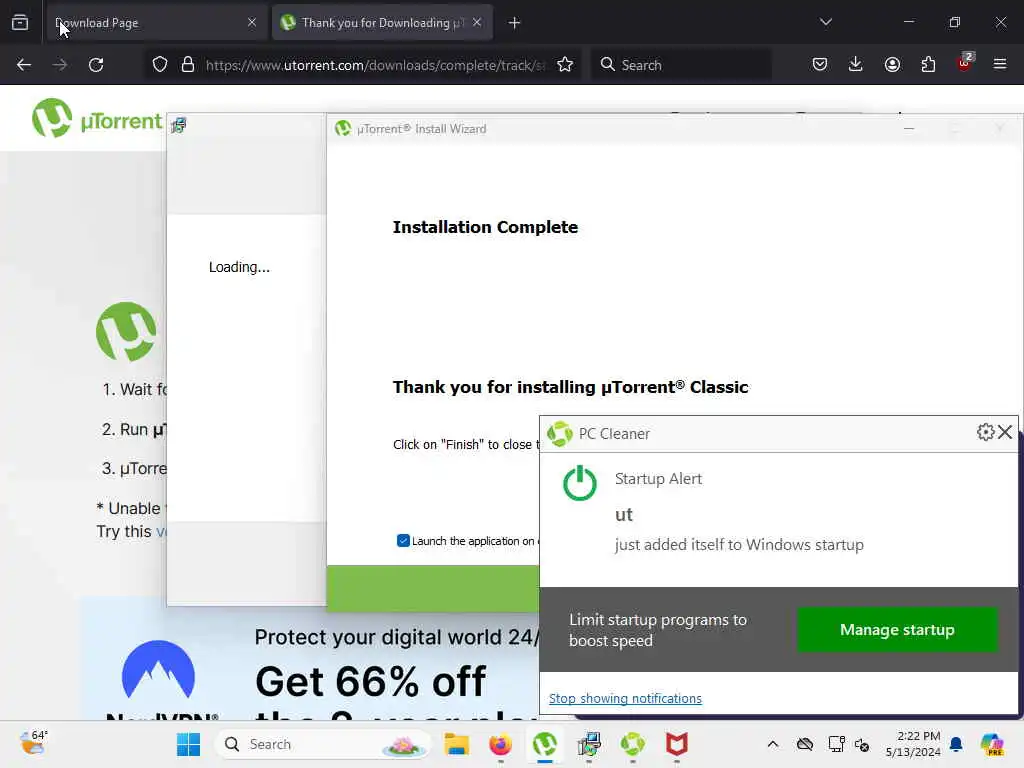Open the Firefox application hamburger menu
The height and width of the screenshot is (768, 1024).
tap(1000, 64)
